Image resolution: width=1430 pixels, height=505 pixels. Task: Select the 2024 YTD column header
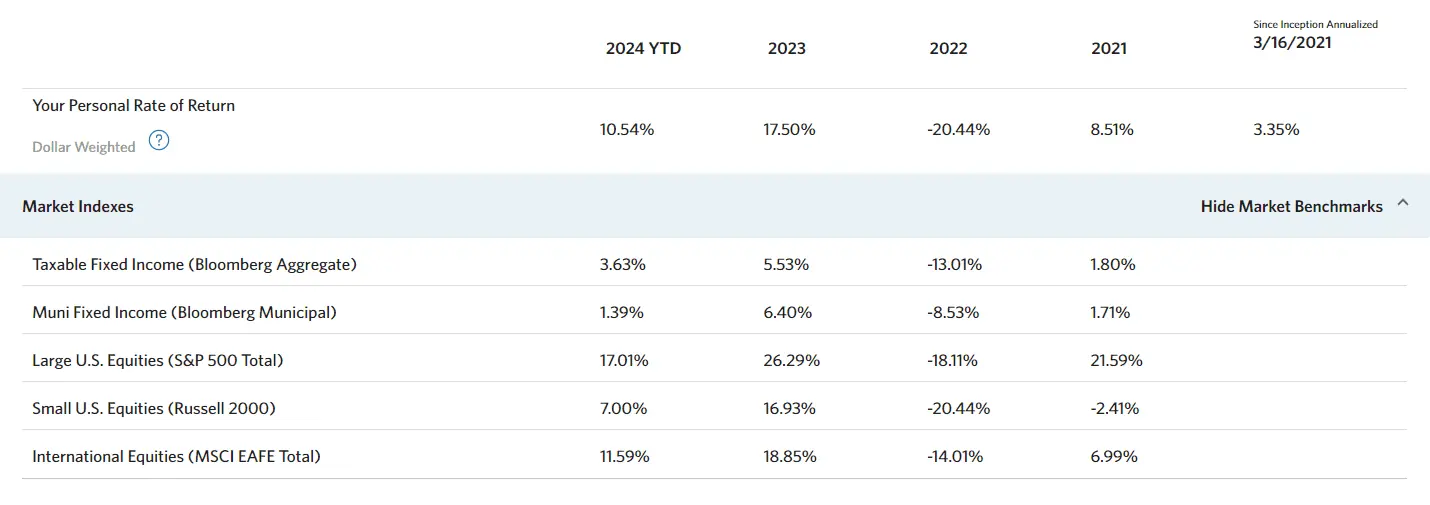point(643,48)
